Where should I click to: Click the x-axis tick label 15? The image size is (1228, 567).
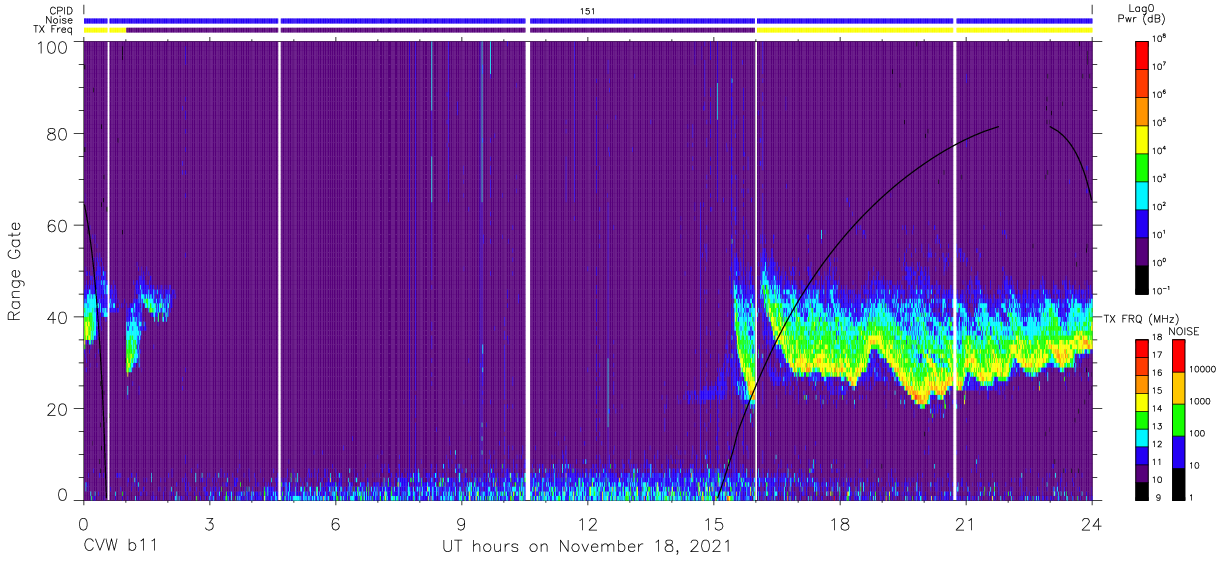[x=714, y=523]
